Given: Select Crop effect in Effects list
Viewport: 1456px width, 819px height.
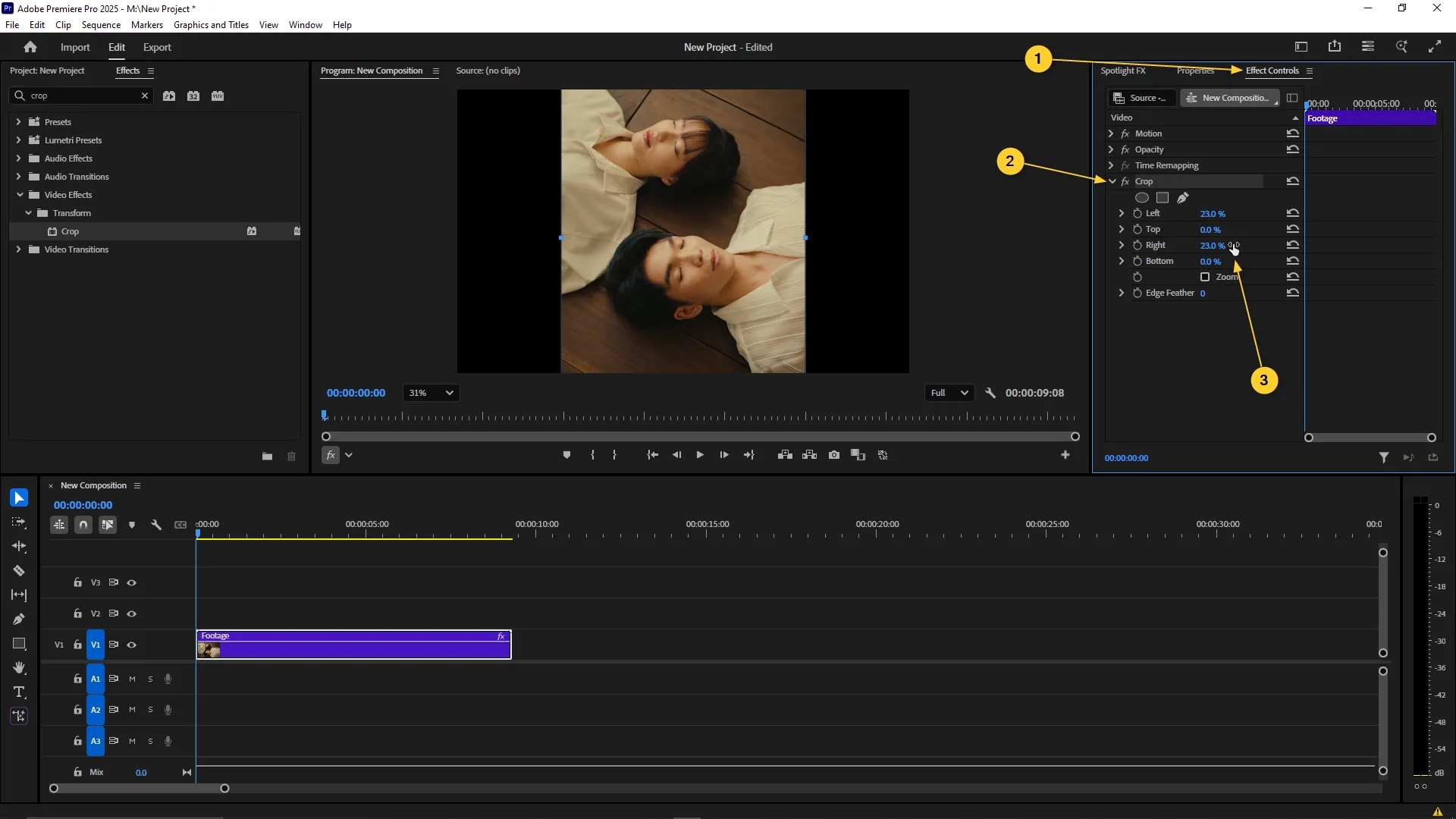Looking at the screenshot, I should (x=70, y=231).
